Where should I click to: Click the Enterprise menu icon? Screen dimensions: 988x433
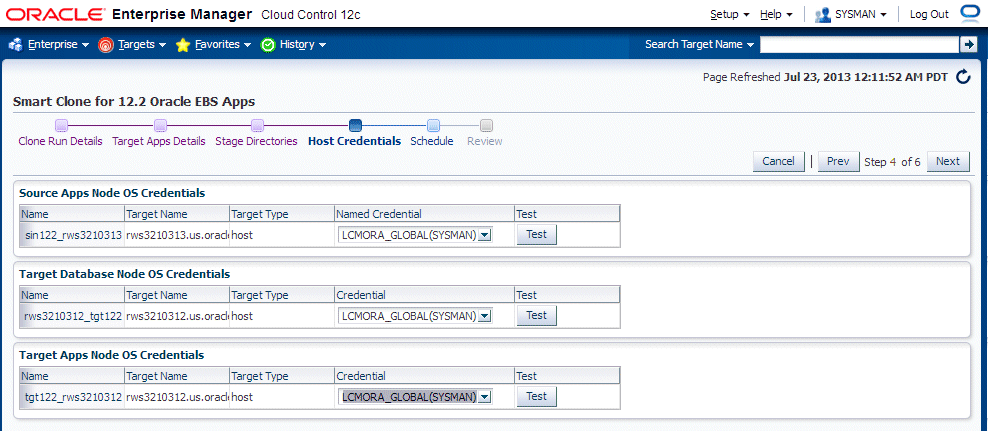pyautogui.click(x=16, y=45)
